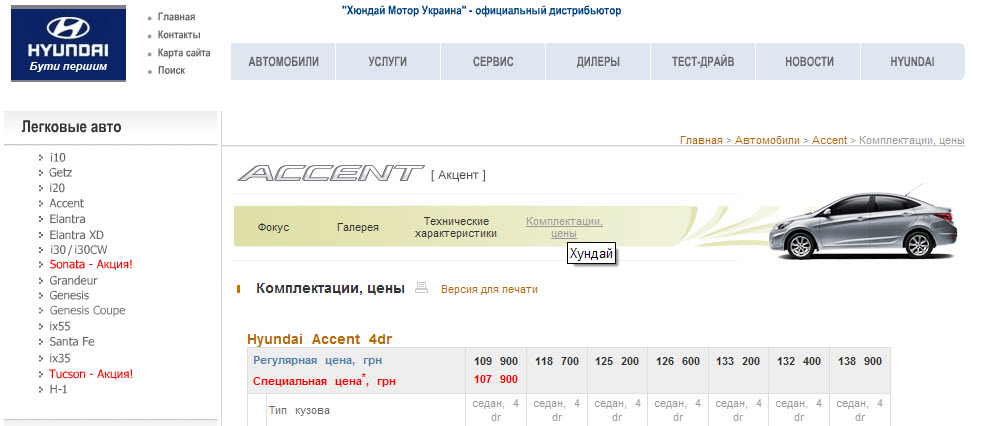Select i30 / i30CW in the sidebar

[78, 250]
